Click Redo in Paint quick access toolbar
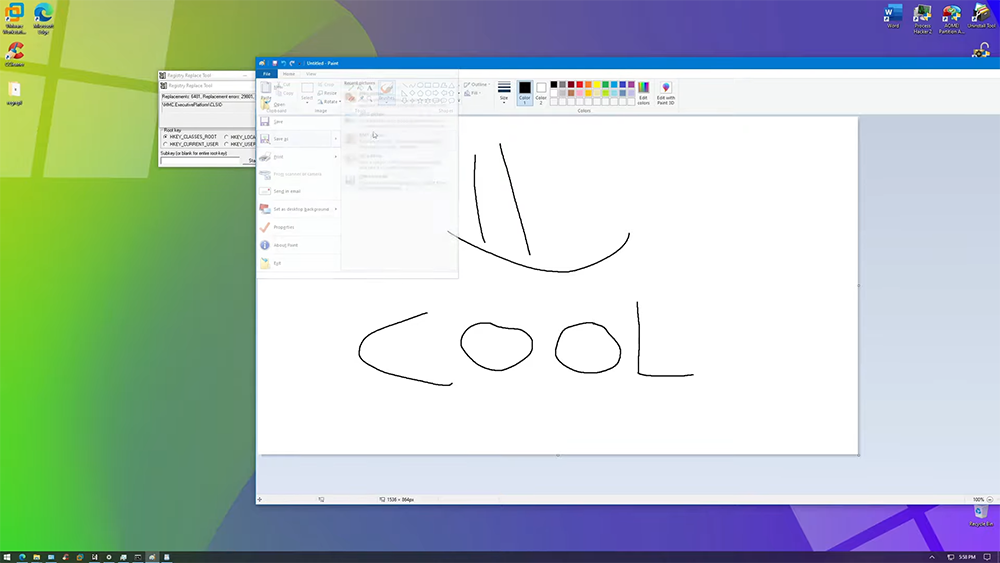Screen dimensions: 1000x563 click(x=292, y=63)
